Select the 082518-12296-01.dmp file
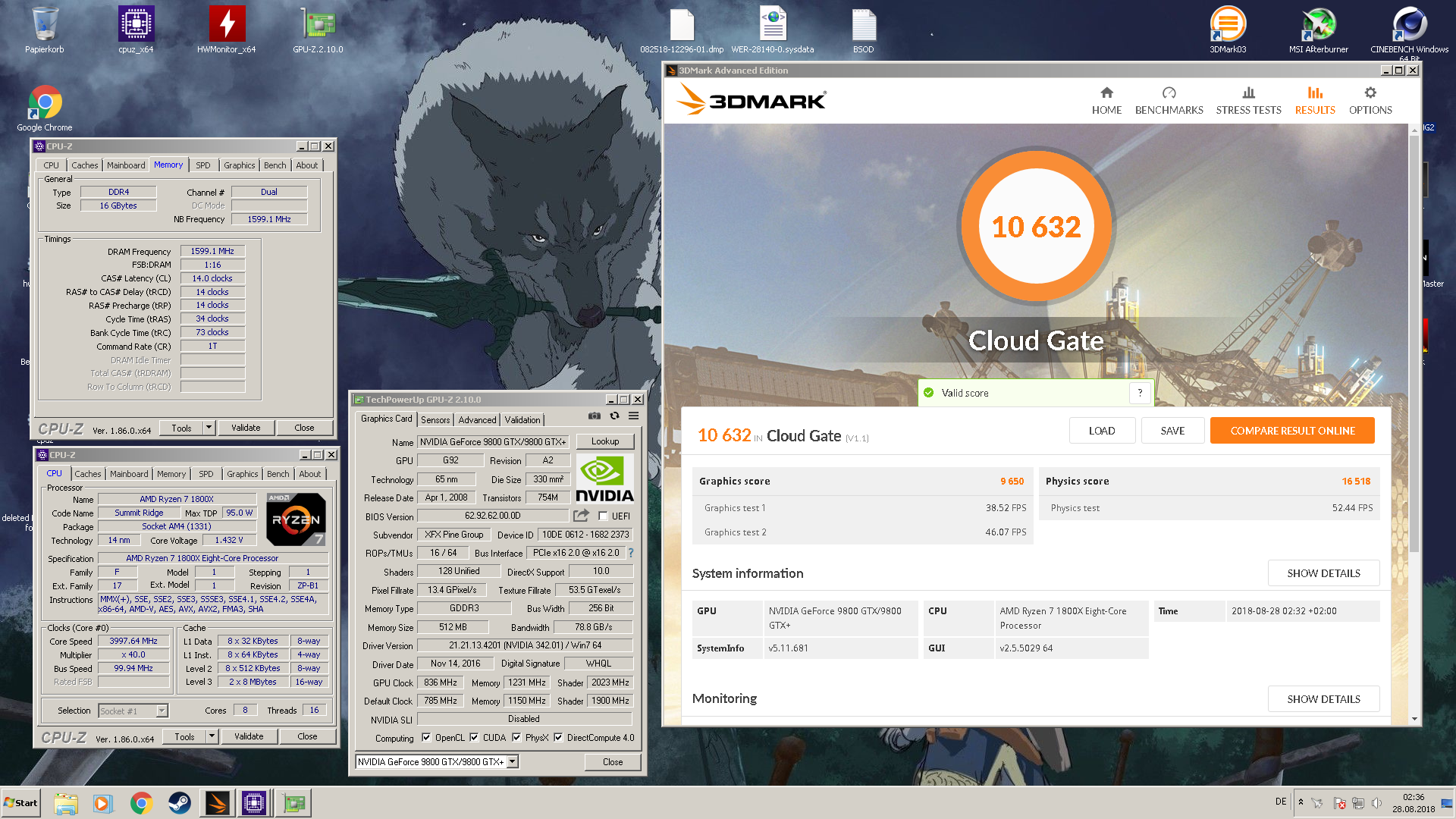This screenshot has height=819, width=1456. click(682, 30)
